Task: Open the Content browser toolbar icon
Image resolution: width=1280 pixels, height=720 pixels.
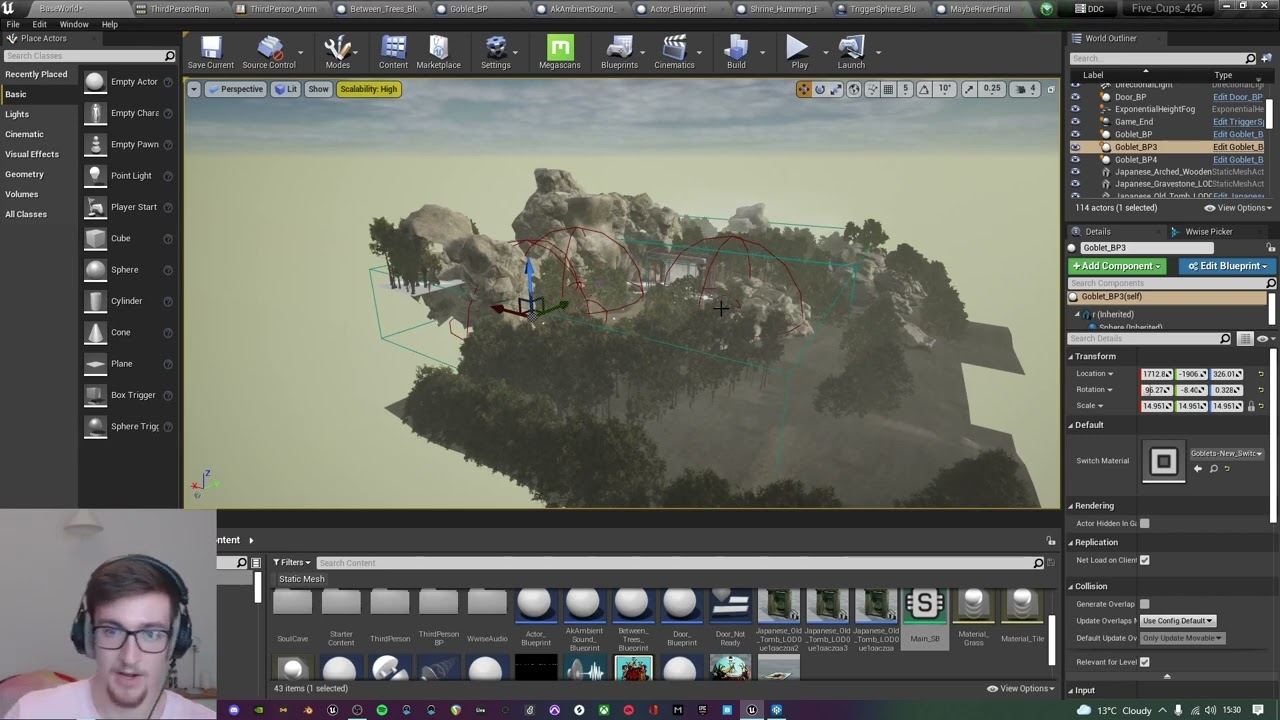Action: click(393, 53)
